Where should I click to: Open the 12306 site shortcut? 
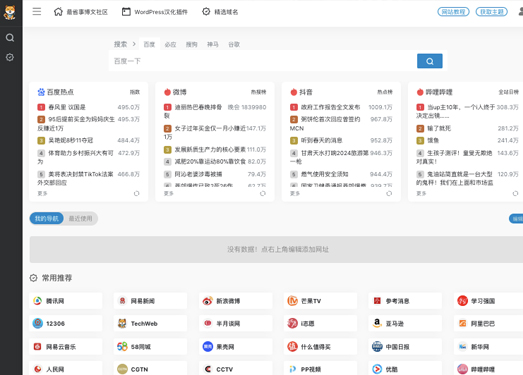click(66, 324)
